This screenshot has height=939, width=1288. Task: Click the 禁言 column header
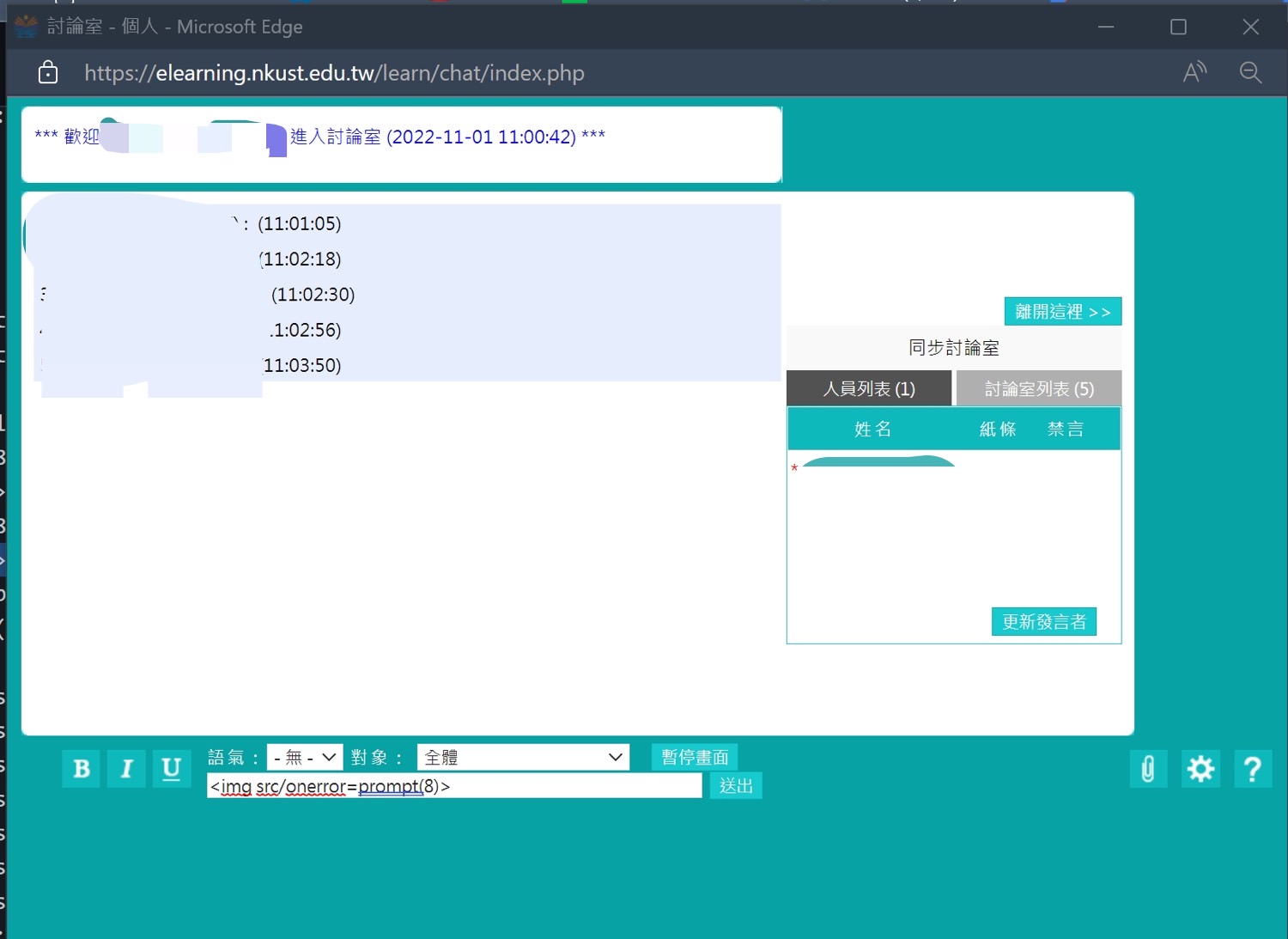tap(1066, 429)
